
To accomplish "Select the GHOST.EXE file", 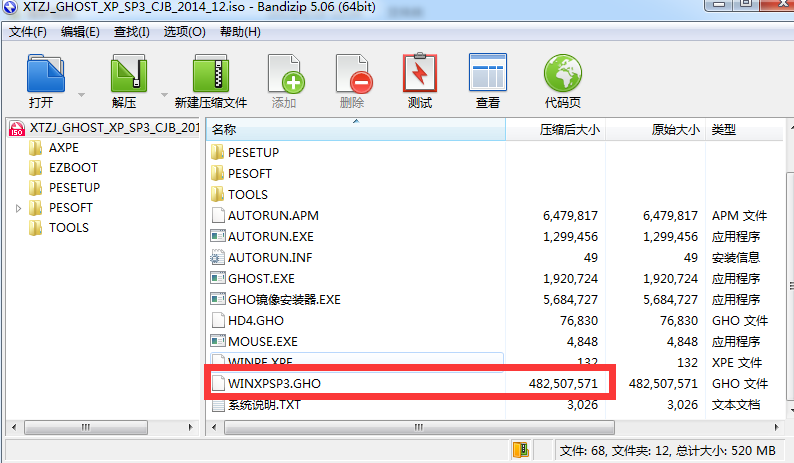I will (261, 279).
